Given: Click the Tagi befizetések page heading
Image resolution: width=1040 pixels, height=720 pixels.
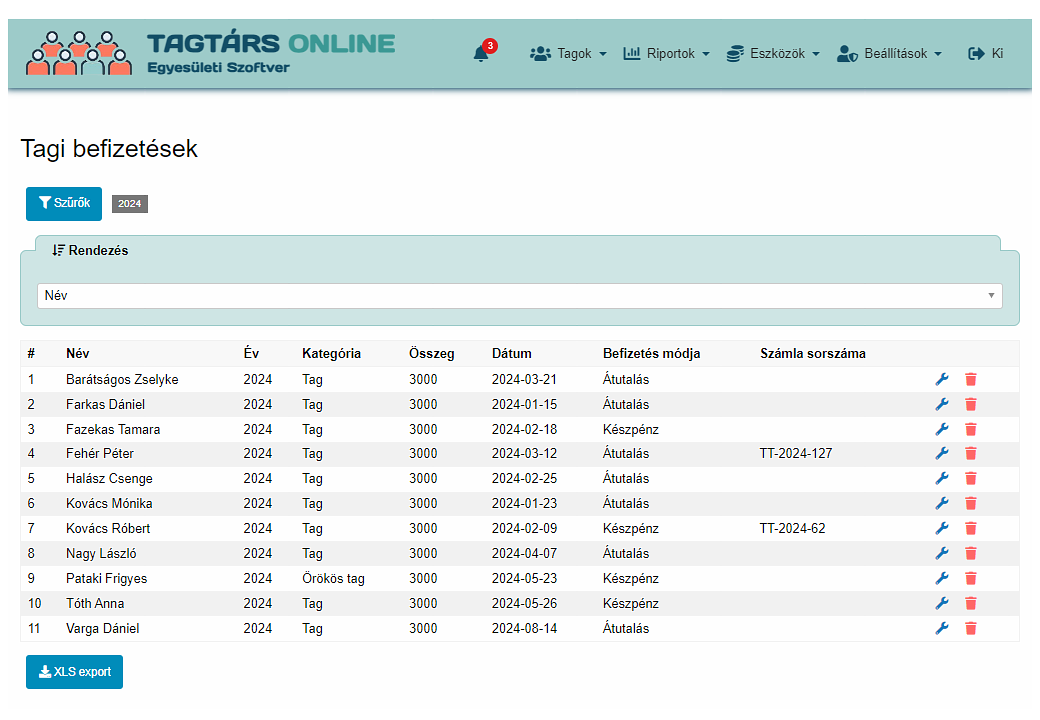Looking at the screenshot, I should tap(109, 149).
